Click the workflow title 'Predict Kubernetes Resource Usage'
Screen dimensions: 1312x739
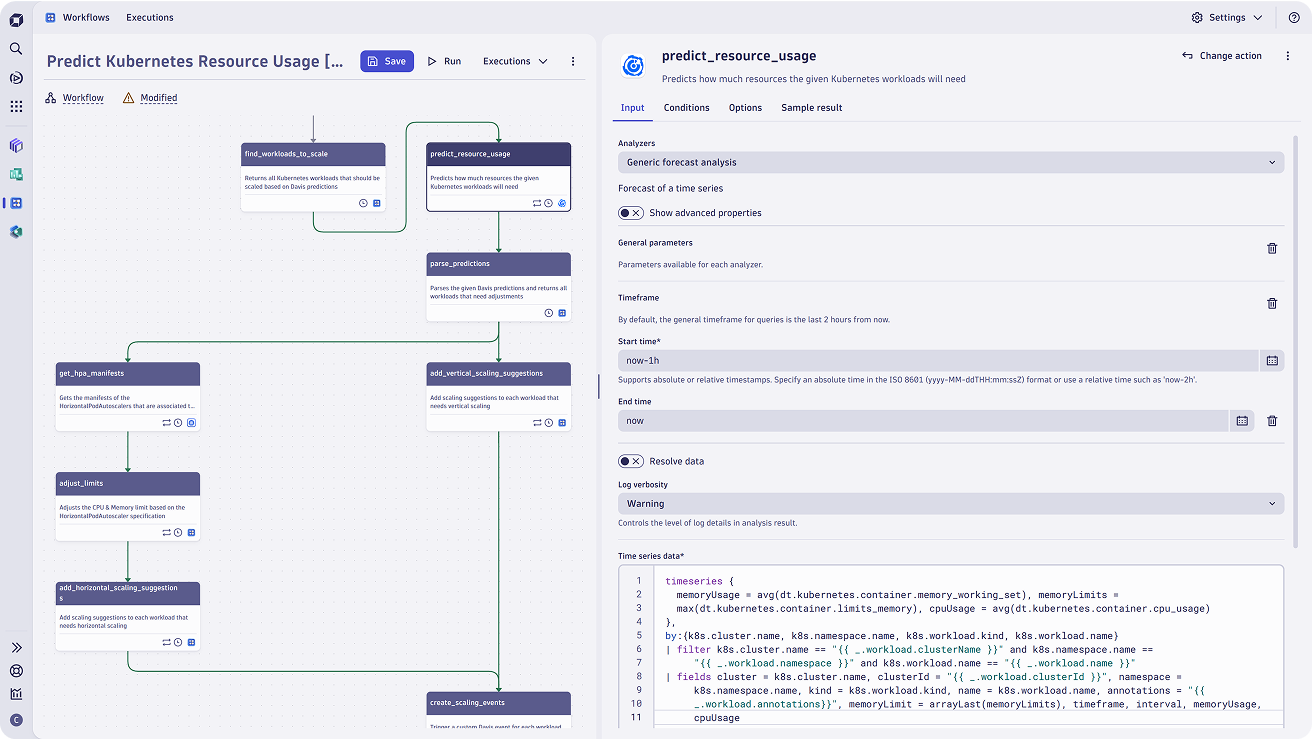pos(196,61)
